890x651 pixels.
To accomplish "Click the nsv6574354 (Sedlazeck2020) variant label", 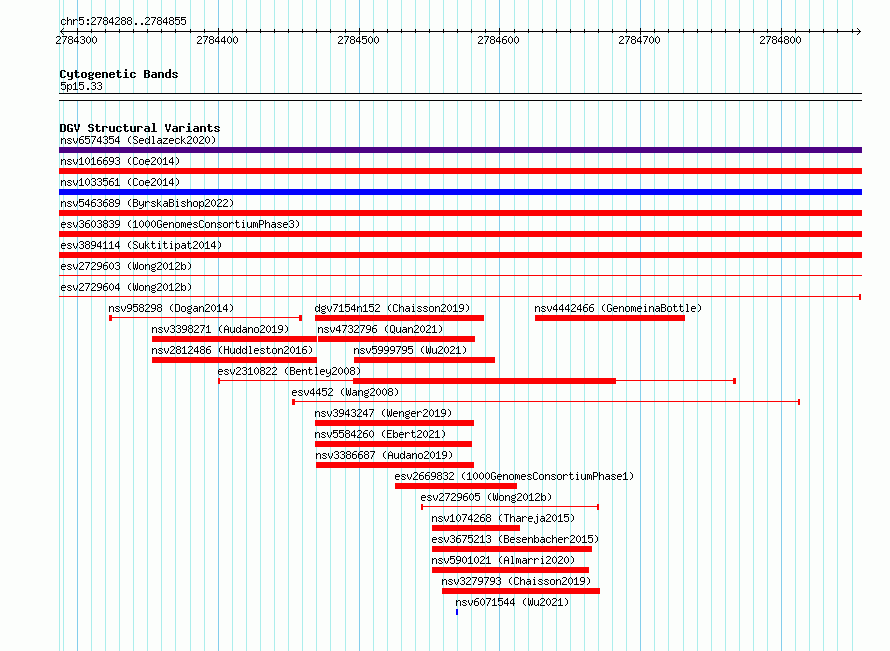I will click(138, 140).
